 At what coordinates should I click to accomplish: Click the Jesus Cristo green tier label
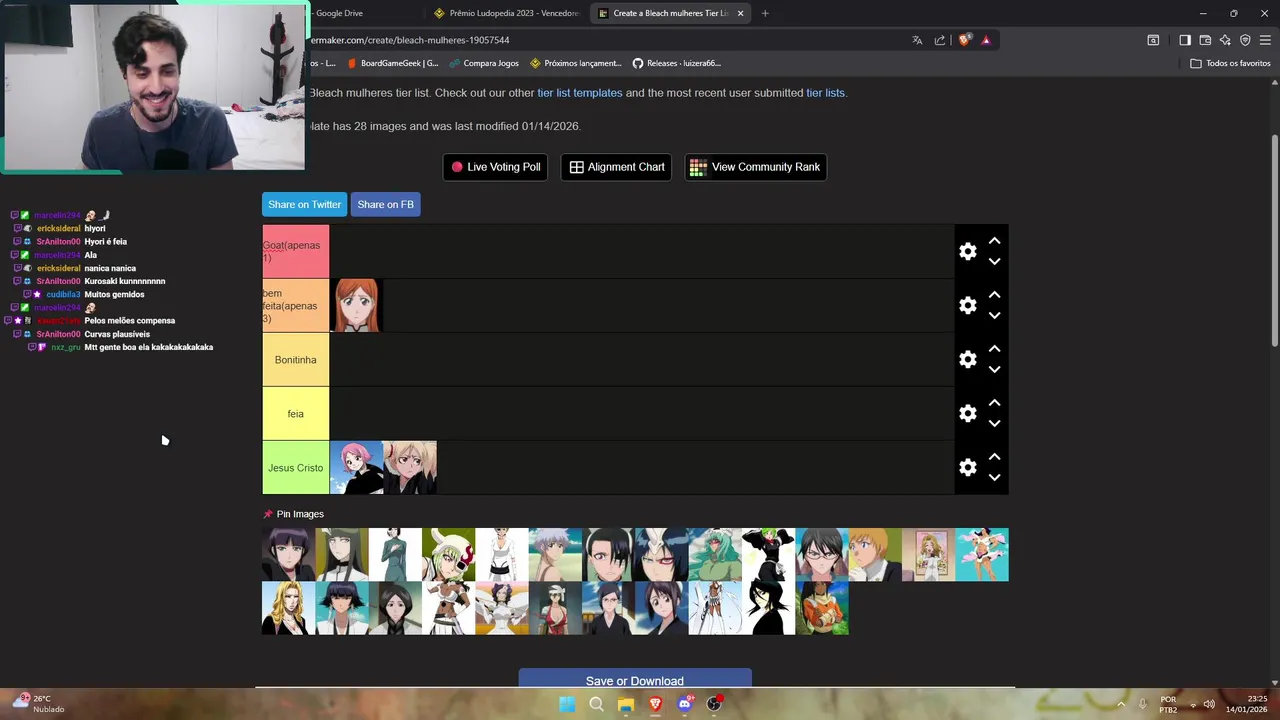296,467
